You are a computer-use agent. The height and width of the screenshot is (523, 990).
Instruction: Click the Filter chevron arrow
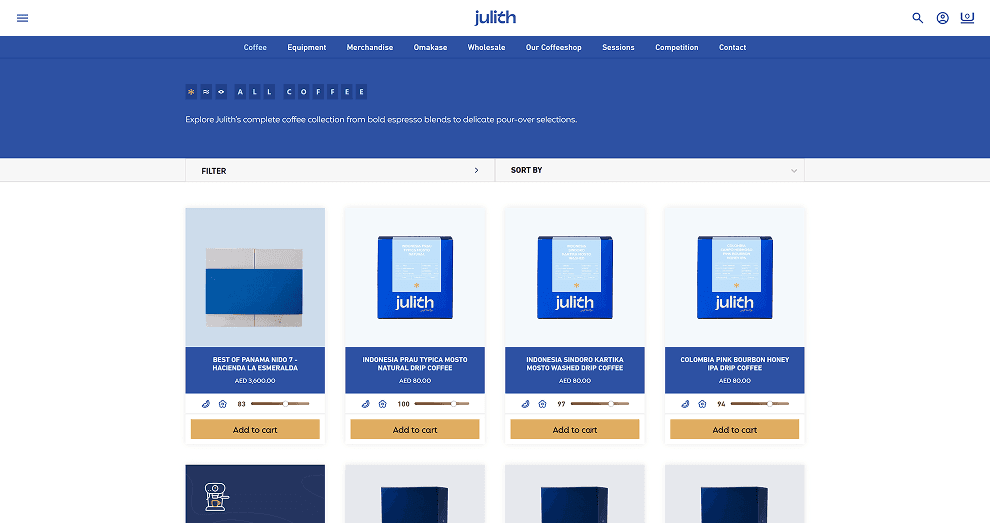click(x=476, y=171)
